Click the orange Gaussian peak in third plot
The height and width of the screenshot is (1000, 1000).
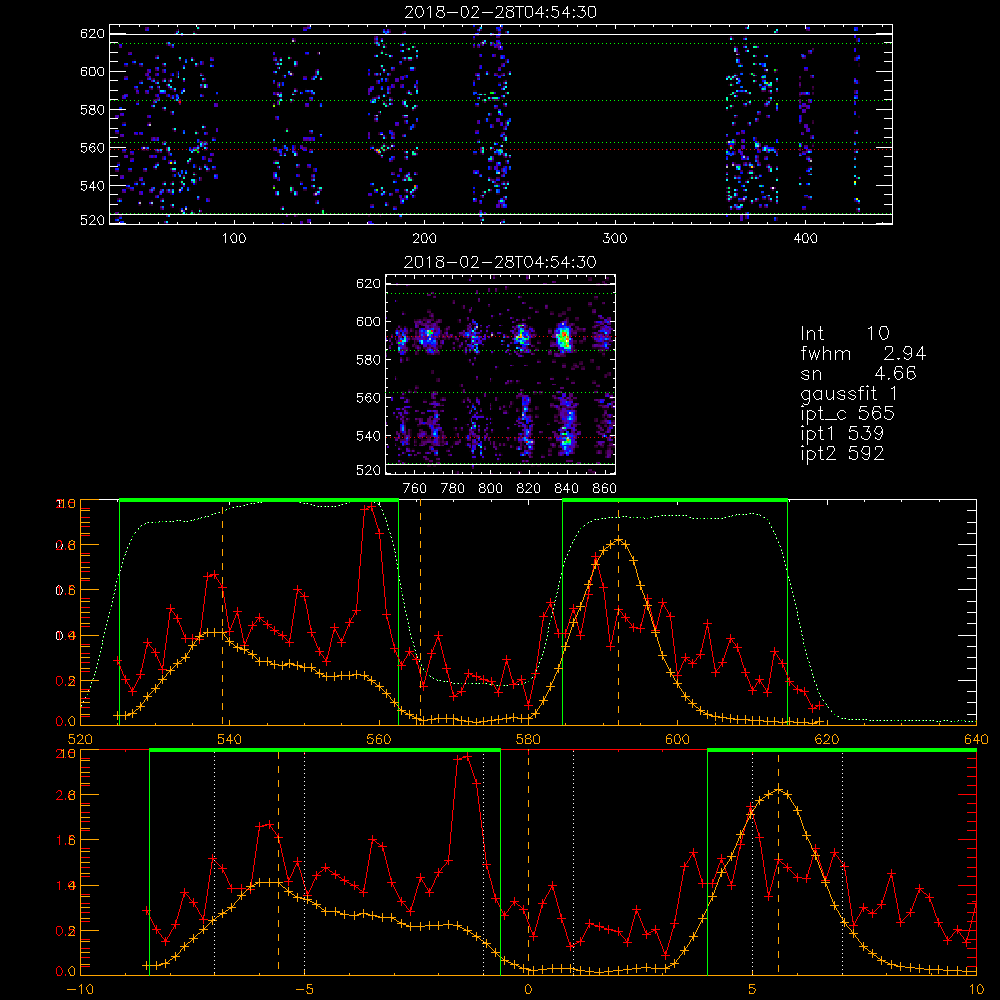tap(618, 540)
